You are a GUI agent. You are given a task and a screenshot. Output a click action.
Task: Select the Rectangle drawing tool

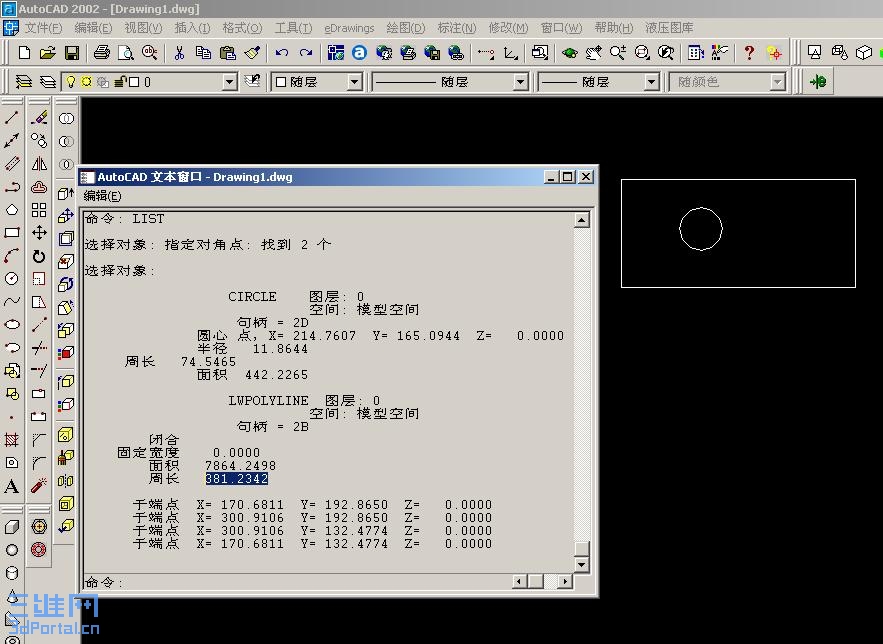point(12,232)
